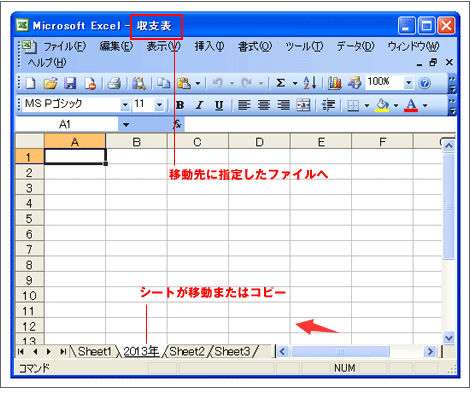Apply red Font Color letter A
The image size is (476, 393).
411,105
